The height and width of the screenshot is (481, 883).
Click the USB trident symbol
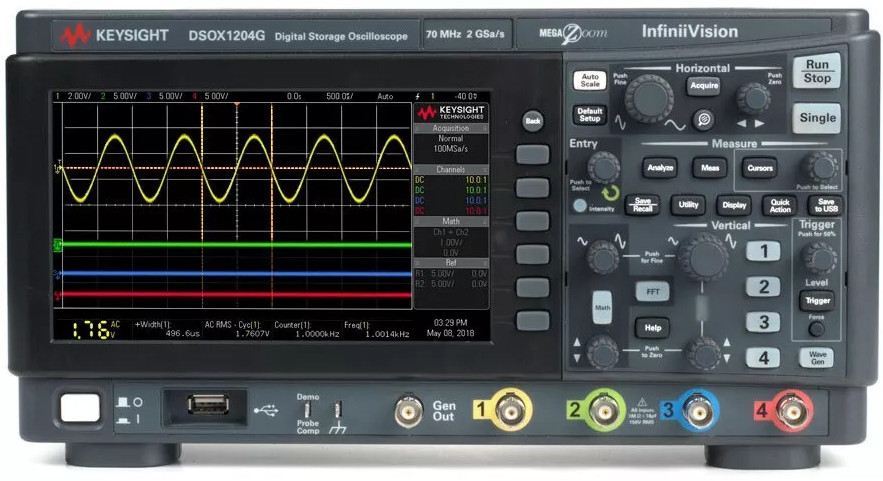(x=266, y=411)
